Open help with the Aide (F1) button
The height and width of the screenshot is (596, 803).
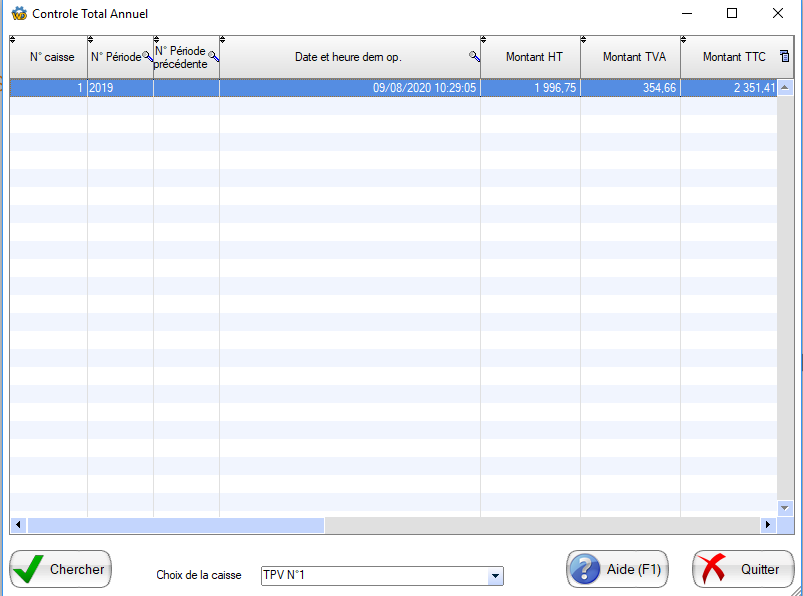[x=617, y=569]
